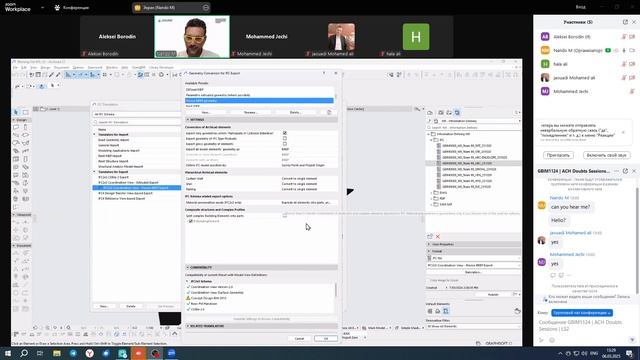Click Search IFC Translators field
This screenshot has width=640, height=360.
point(137,122)
